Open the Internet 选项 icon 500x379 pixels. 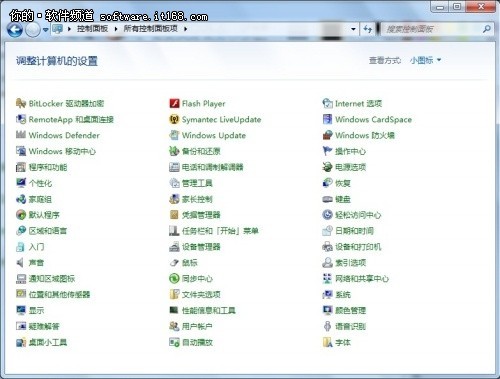[328, 103]
